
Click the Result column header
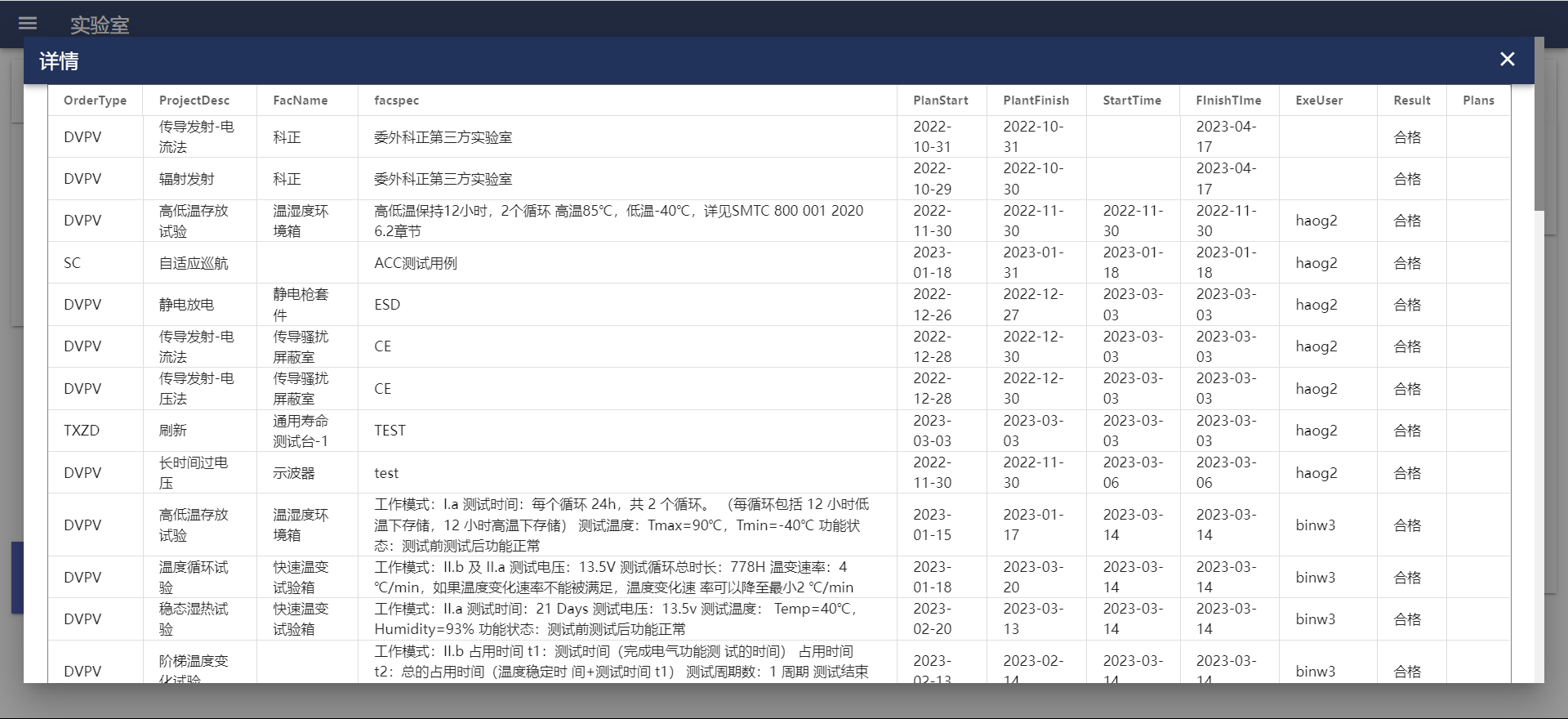1412,100
